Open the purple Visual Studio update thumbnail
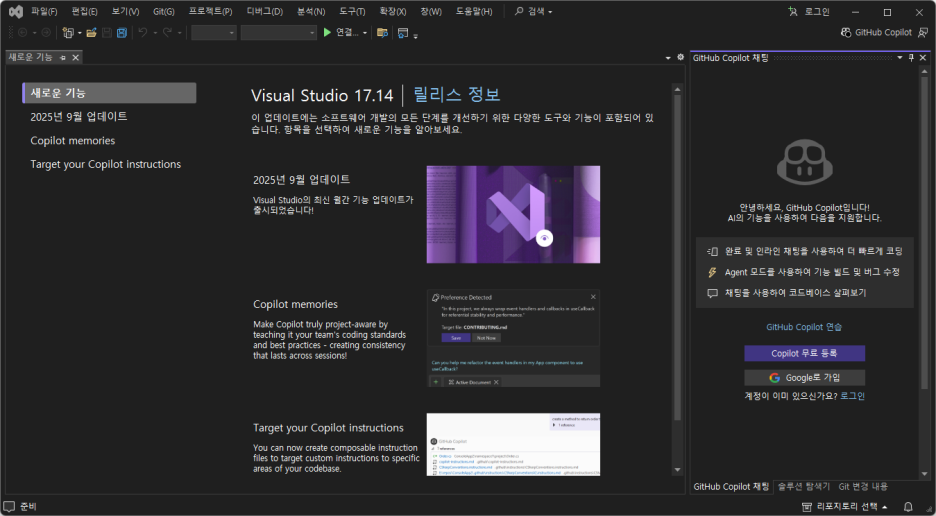Image resolution: width=936 pixels, height=516 pixels. click(513, 214)
